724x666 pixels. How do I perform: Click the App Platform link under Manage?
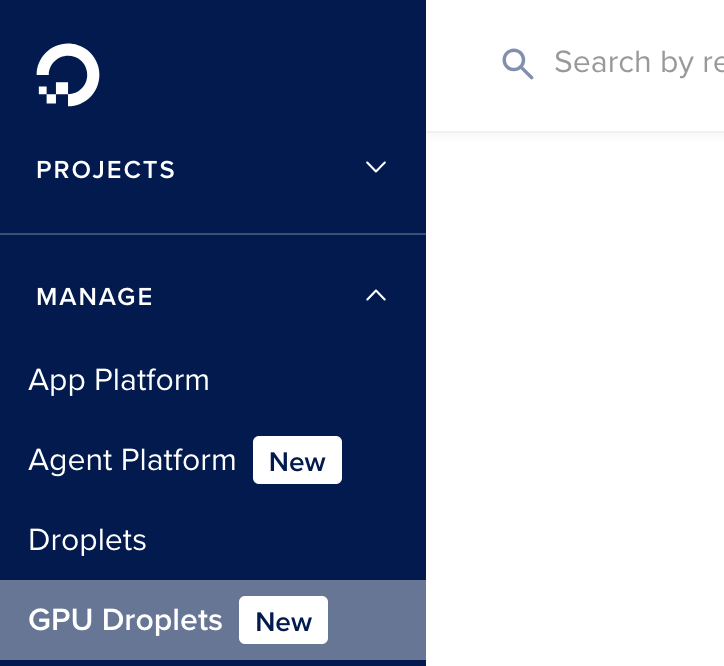pos(119,381)
